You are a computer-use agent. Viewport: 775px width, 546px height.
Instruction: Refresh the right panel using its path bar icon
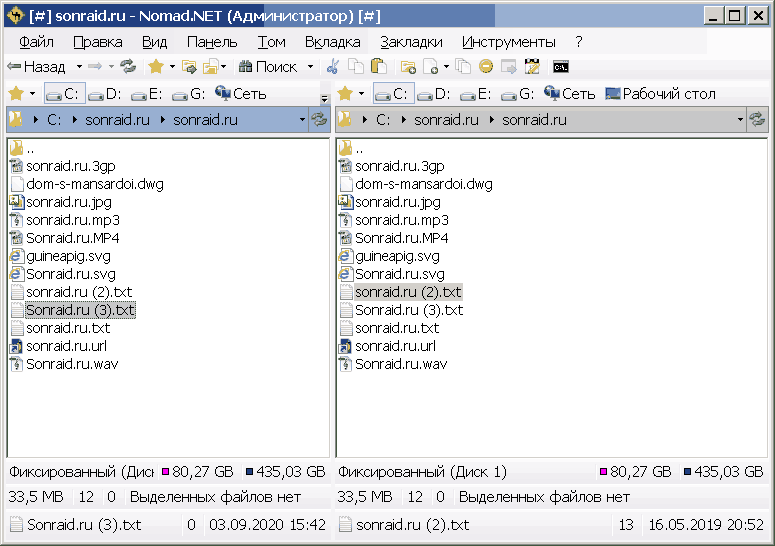pyautogui.click(x=757, y=120)
